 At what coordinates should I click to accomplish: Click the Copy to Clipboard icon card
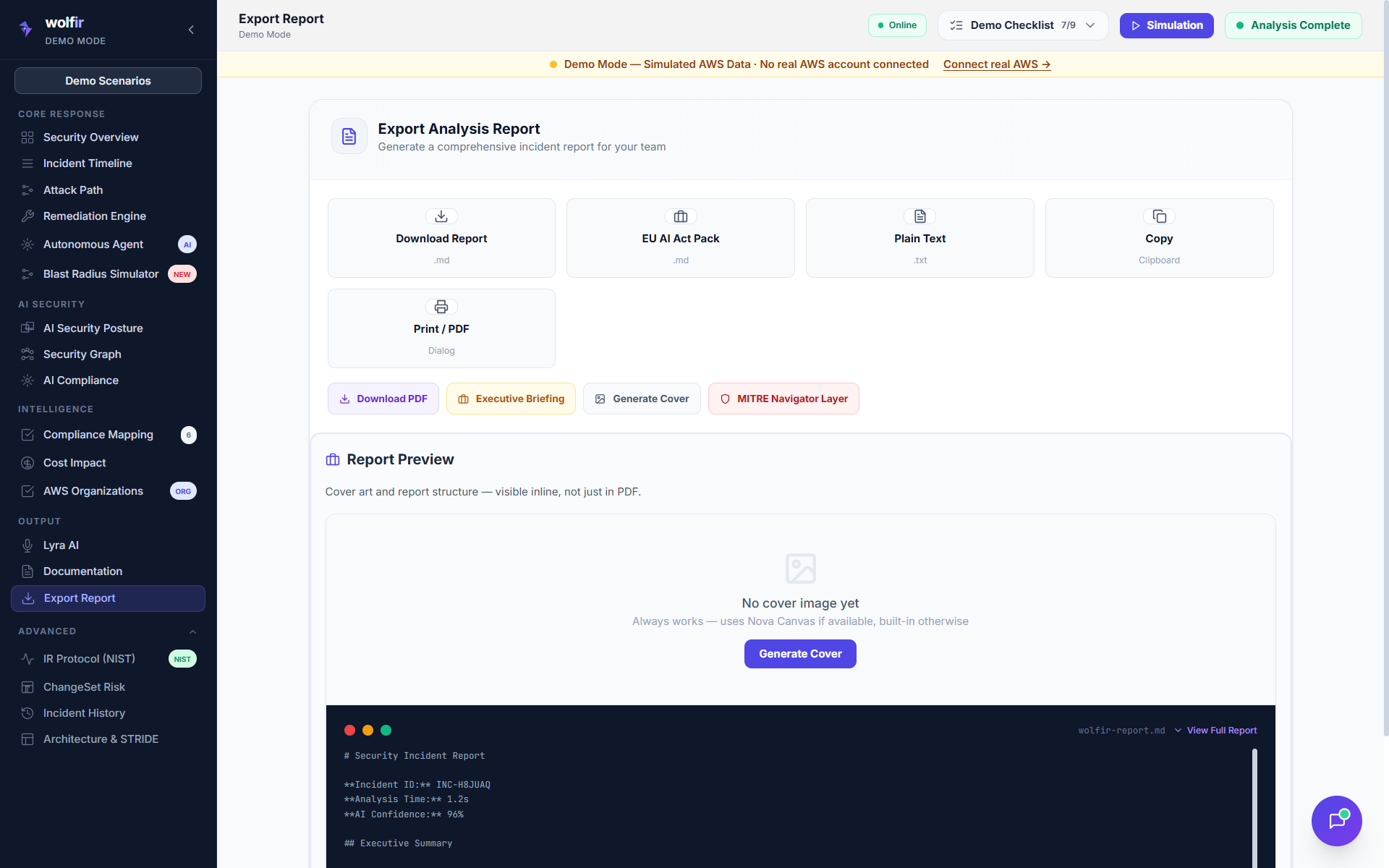(x=1158, y=238)
